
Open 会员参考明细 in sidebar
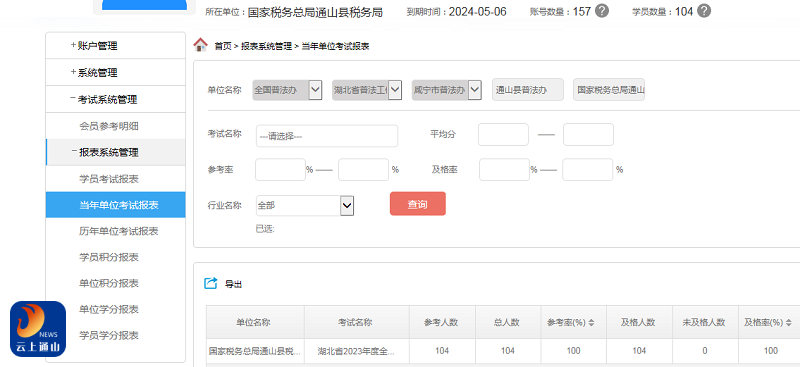[109, 126]
